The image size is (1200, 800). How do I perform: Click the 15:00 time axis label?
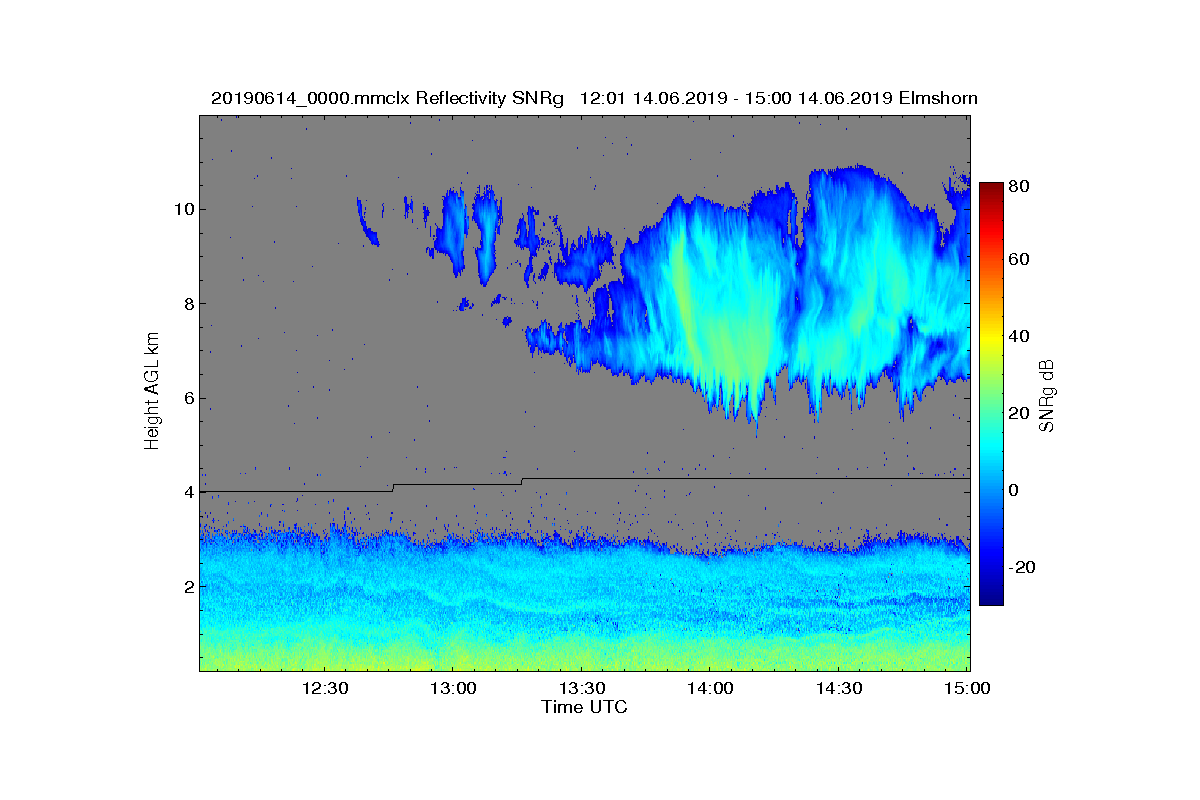967,689
